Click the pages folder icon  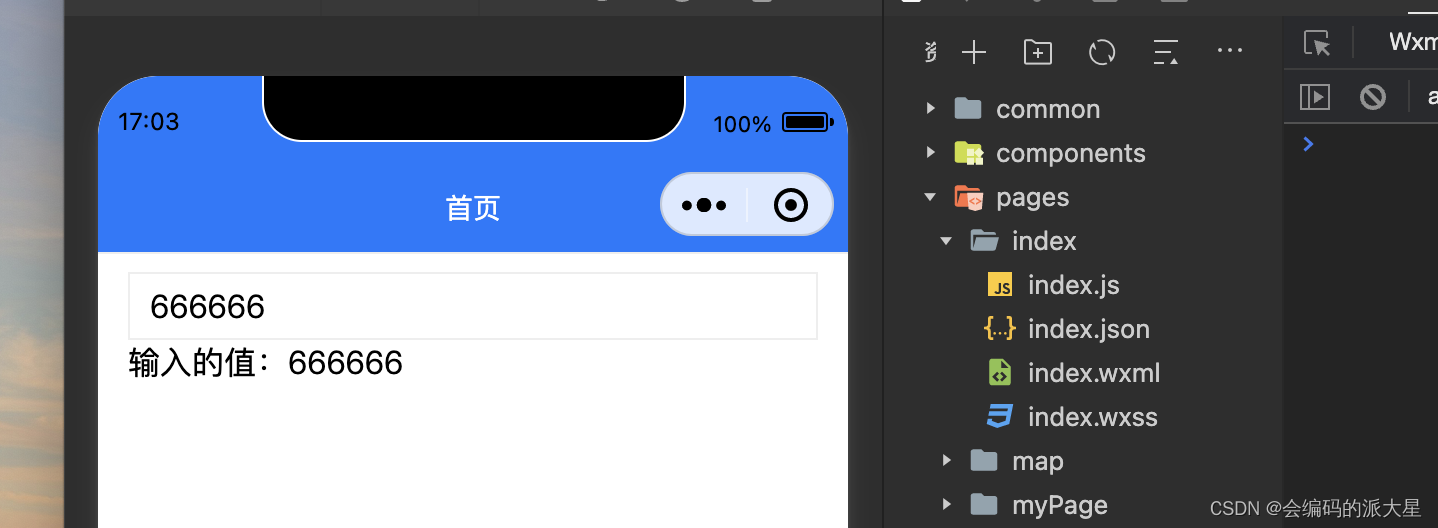tap(968, 197)
